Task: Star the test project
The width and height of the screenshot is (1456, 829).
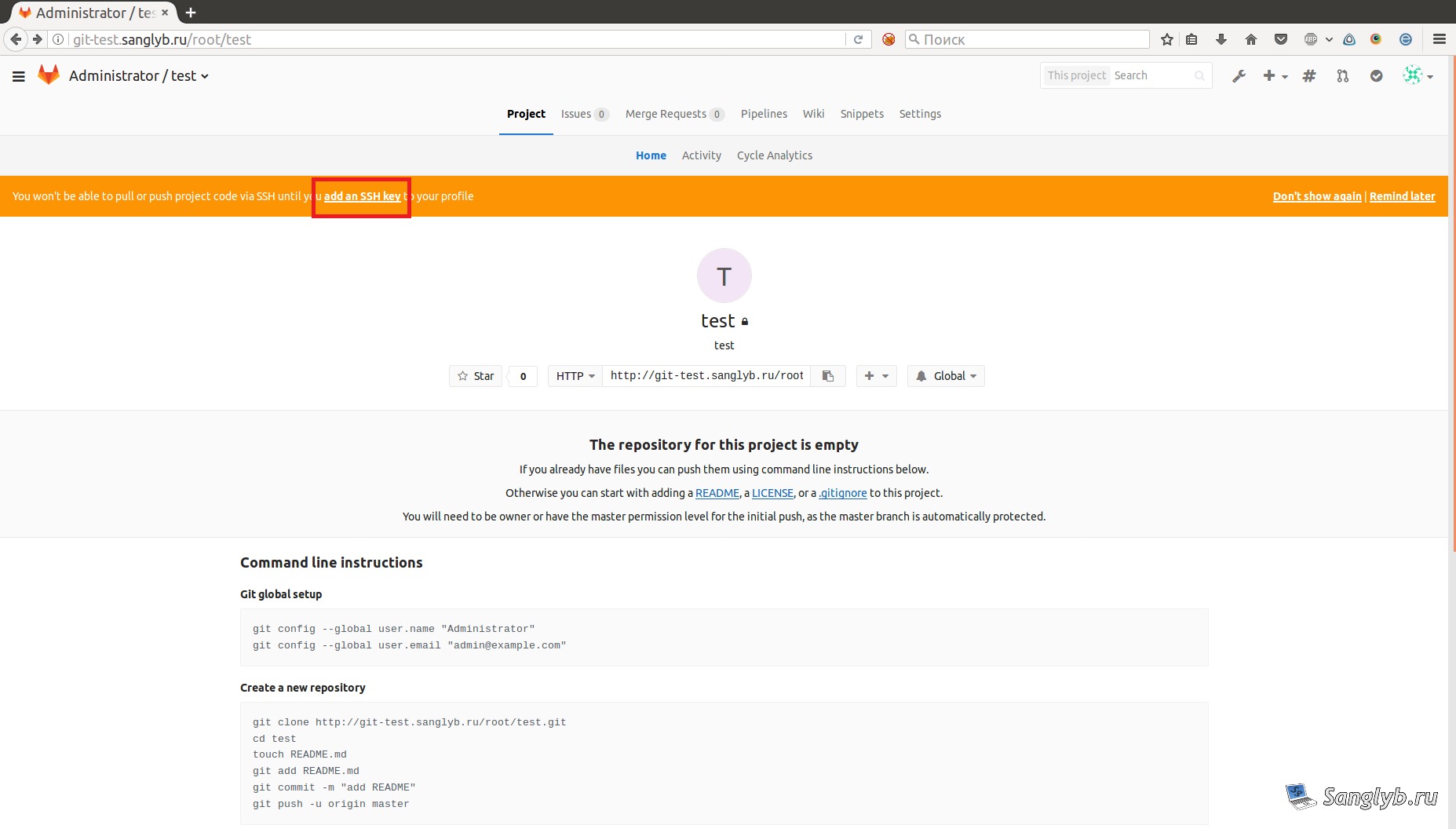Action: tap(476, 376)
